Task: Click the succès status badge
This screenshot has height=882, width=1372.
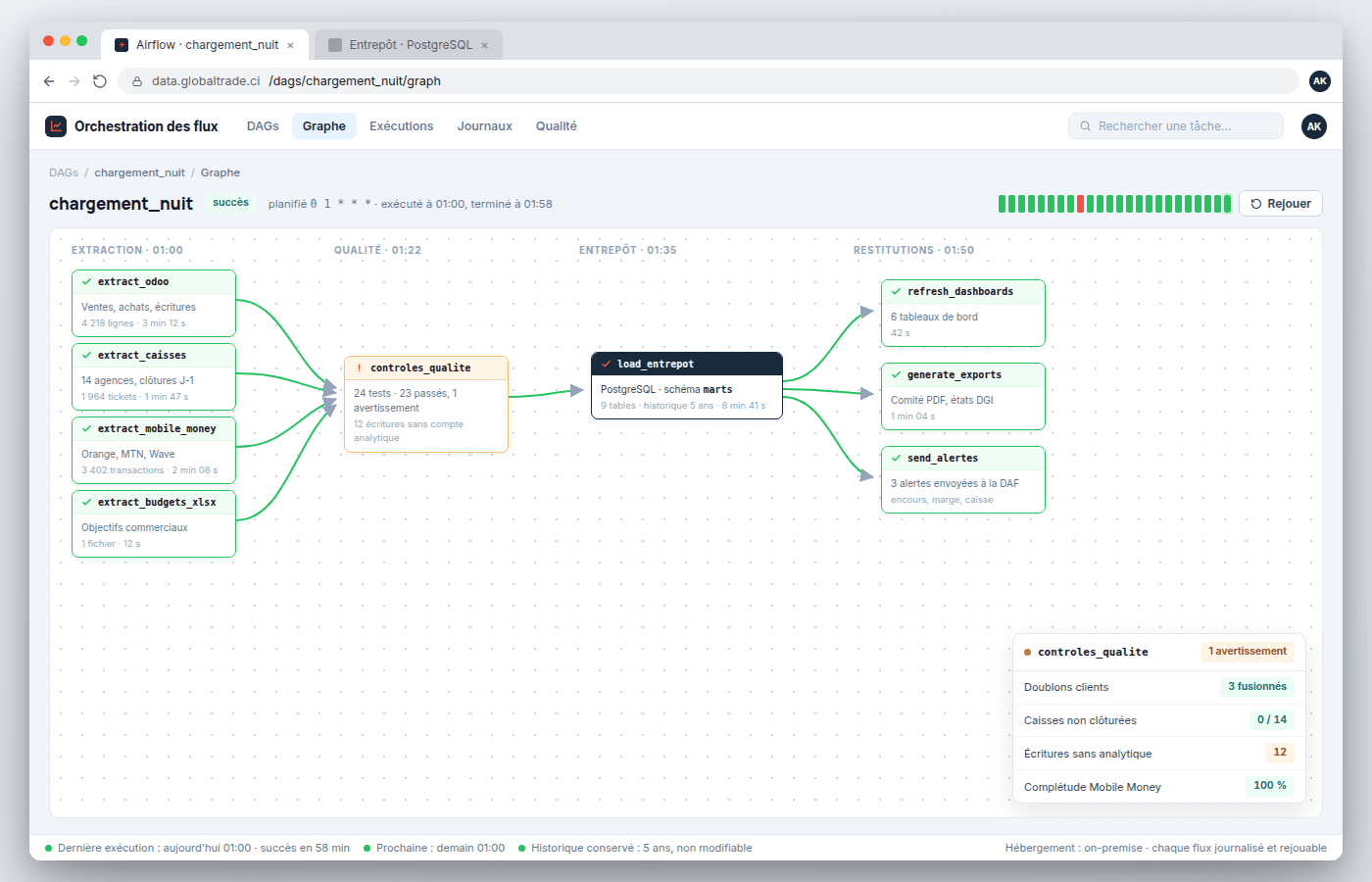Action: (231, 203)
